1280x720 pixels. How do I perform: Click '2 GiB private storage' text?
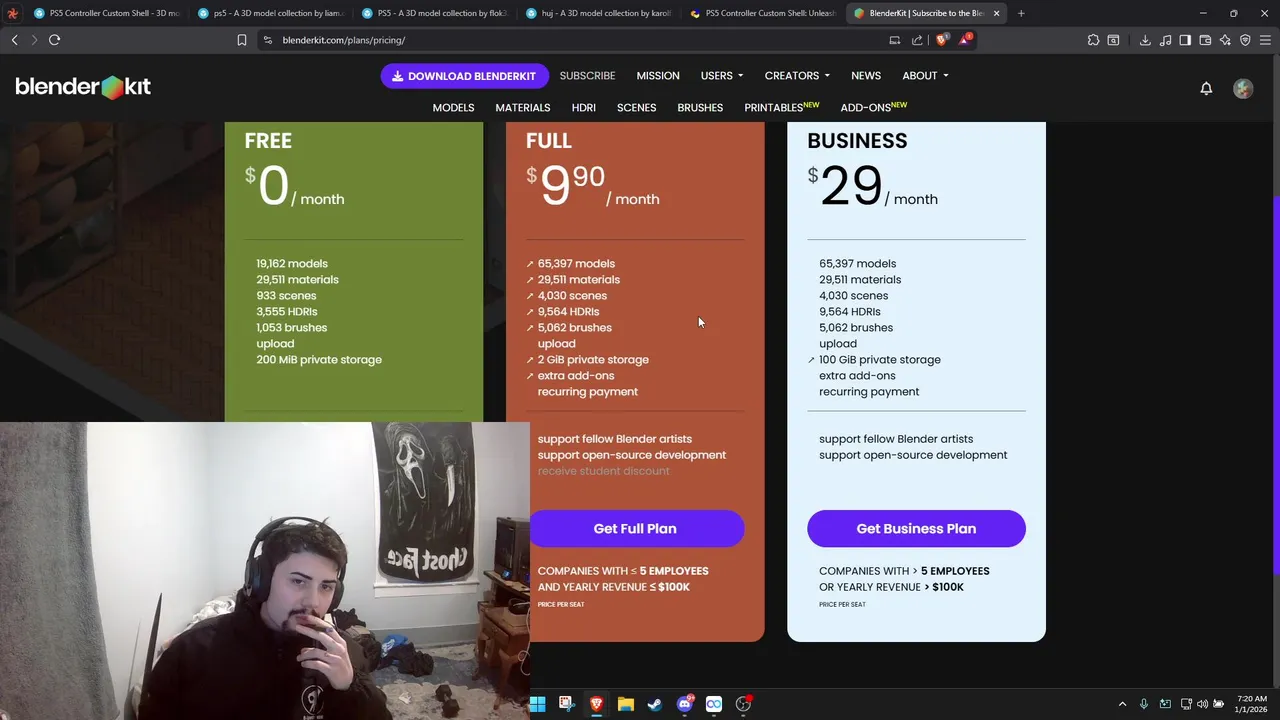593,360
